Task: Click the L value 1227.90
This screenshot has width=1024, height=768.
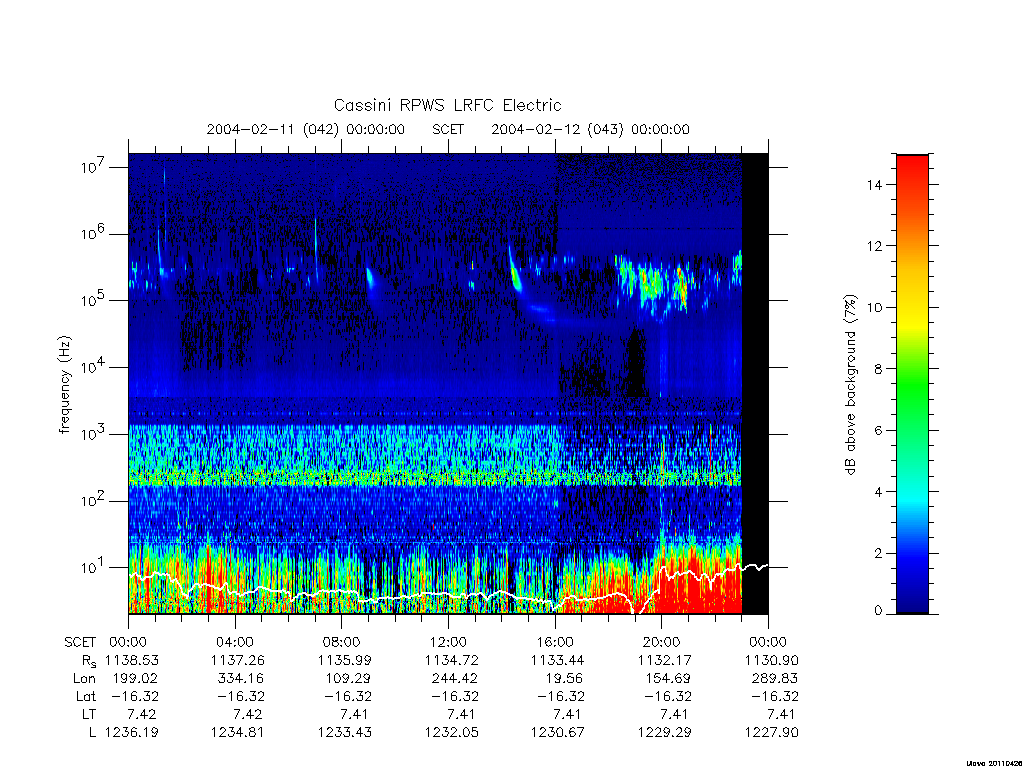Action: [x=771, y=733]
